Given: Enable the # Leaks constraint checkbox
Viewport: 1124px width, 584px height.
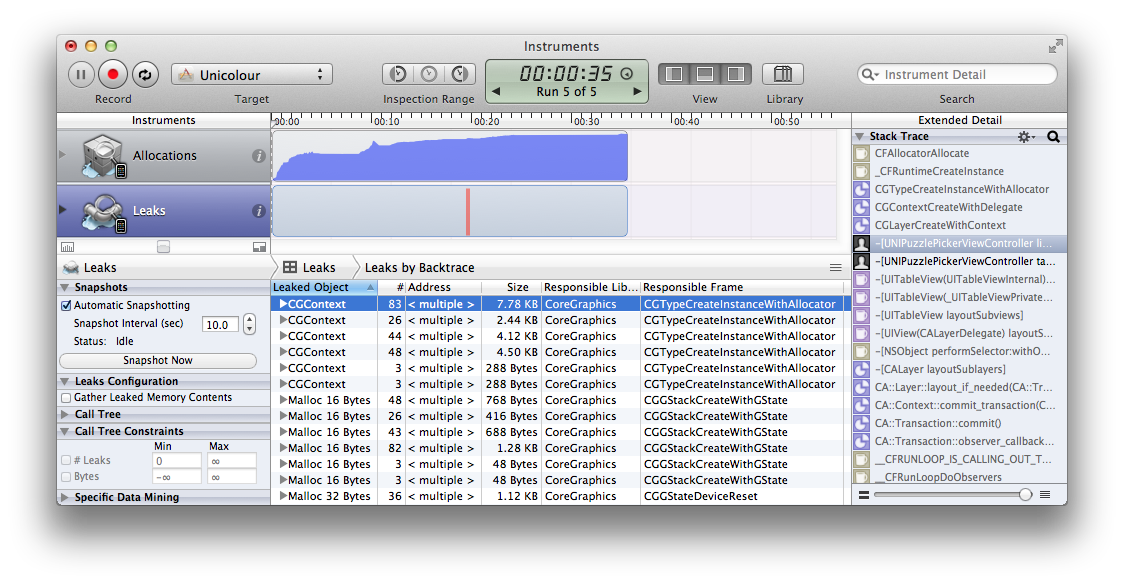Looking at the screenshot, I should 66,461.
